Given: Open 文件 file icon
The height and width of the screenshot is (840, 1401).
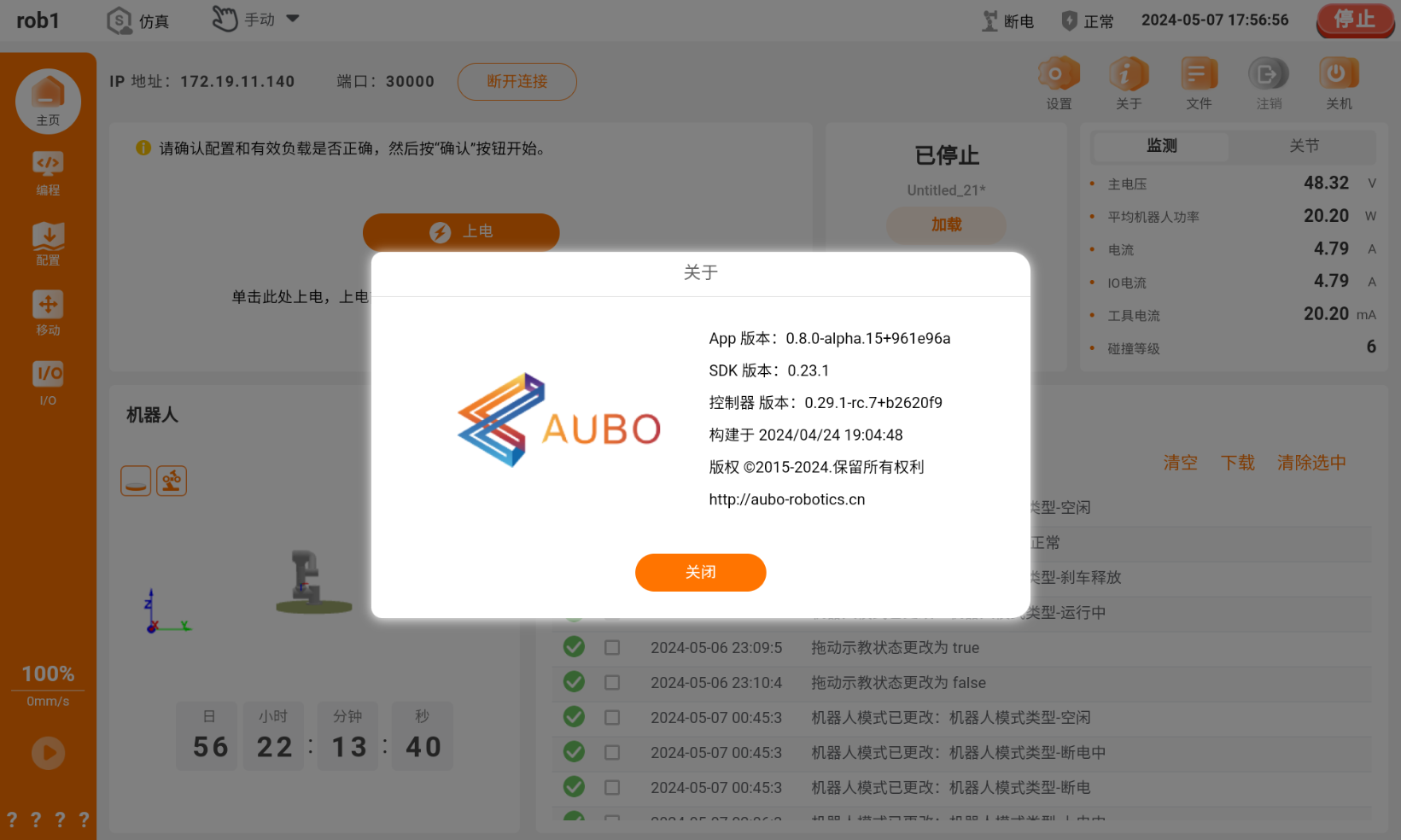Looking at the screenshot, I should pos(1199,84).
